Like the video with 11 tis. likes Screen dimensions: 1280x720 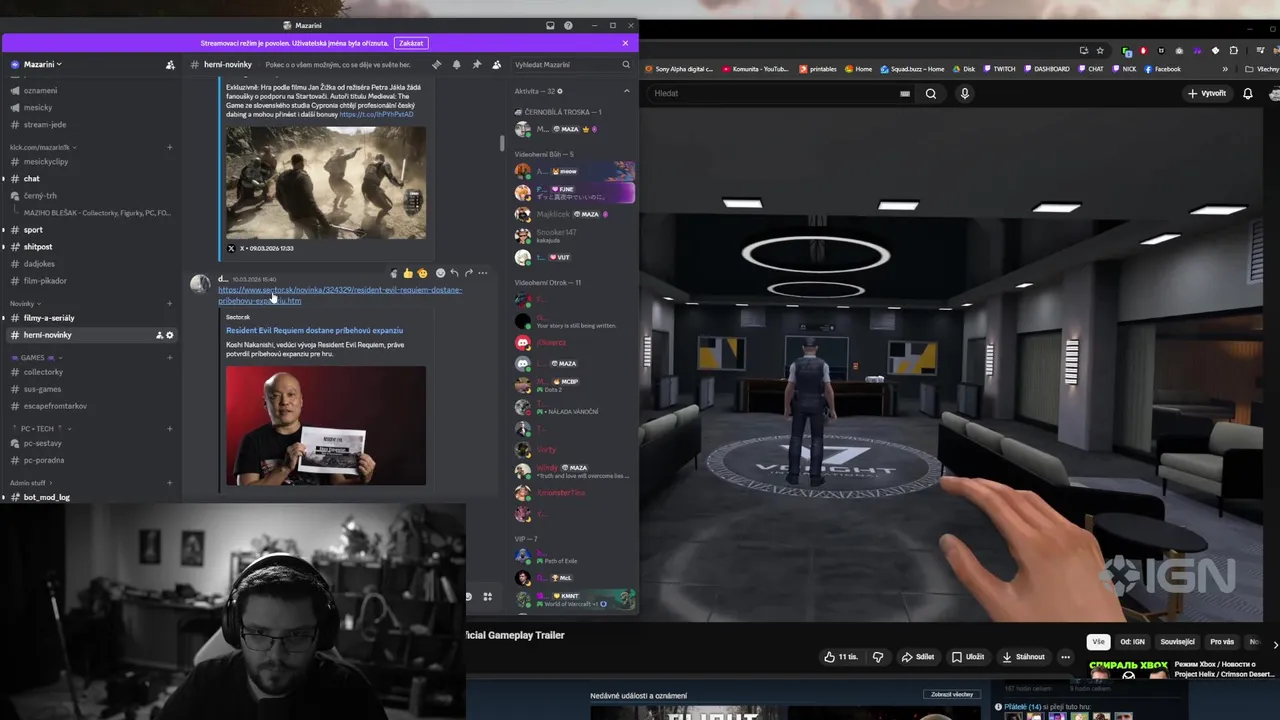(841, 657)
